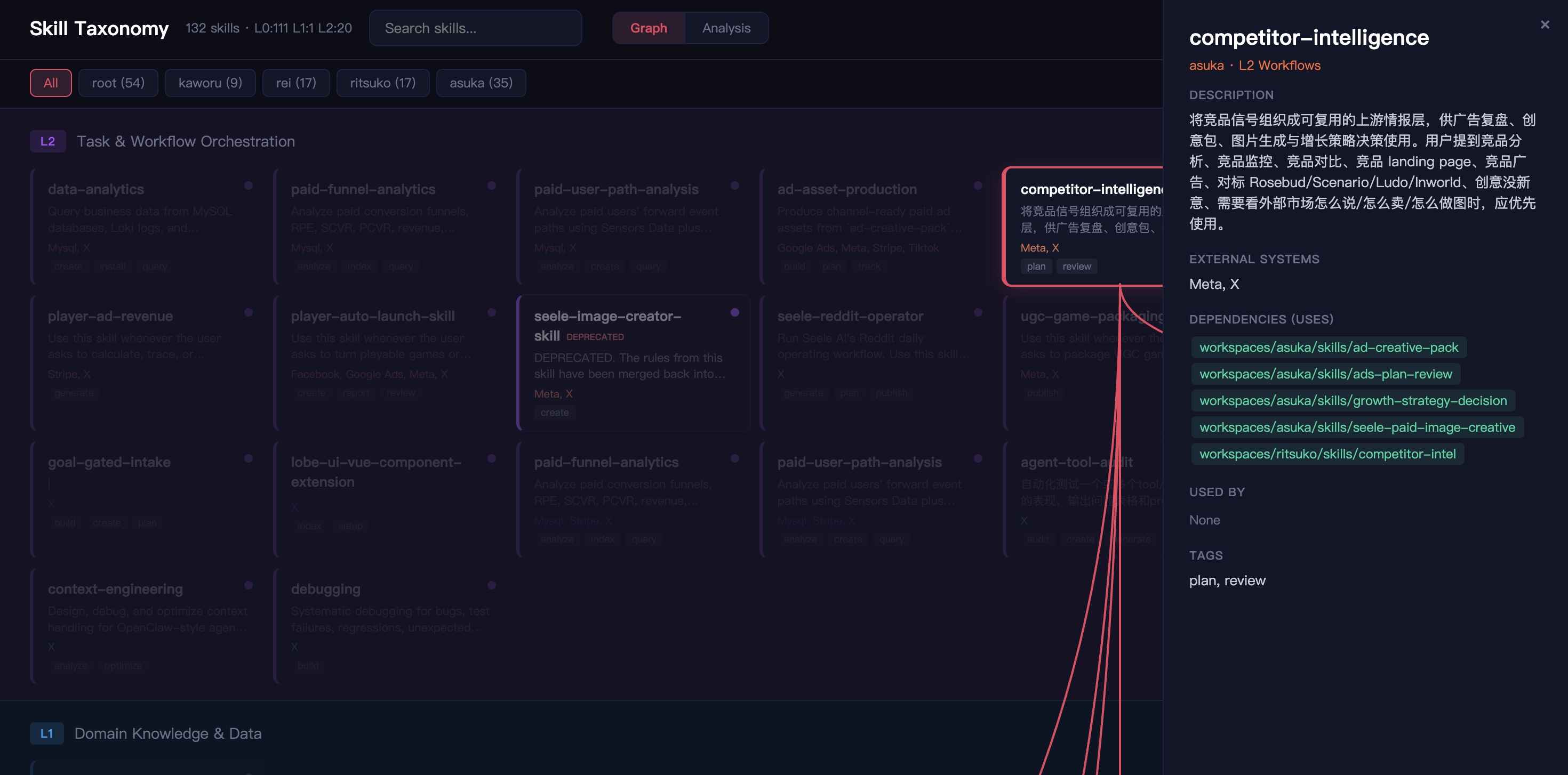Click status dot on ad-asset-production card
Screen dimensions: 1568x775
coord(978,185)
